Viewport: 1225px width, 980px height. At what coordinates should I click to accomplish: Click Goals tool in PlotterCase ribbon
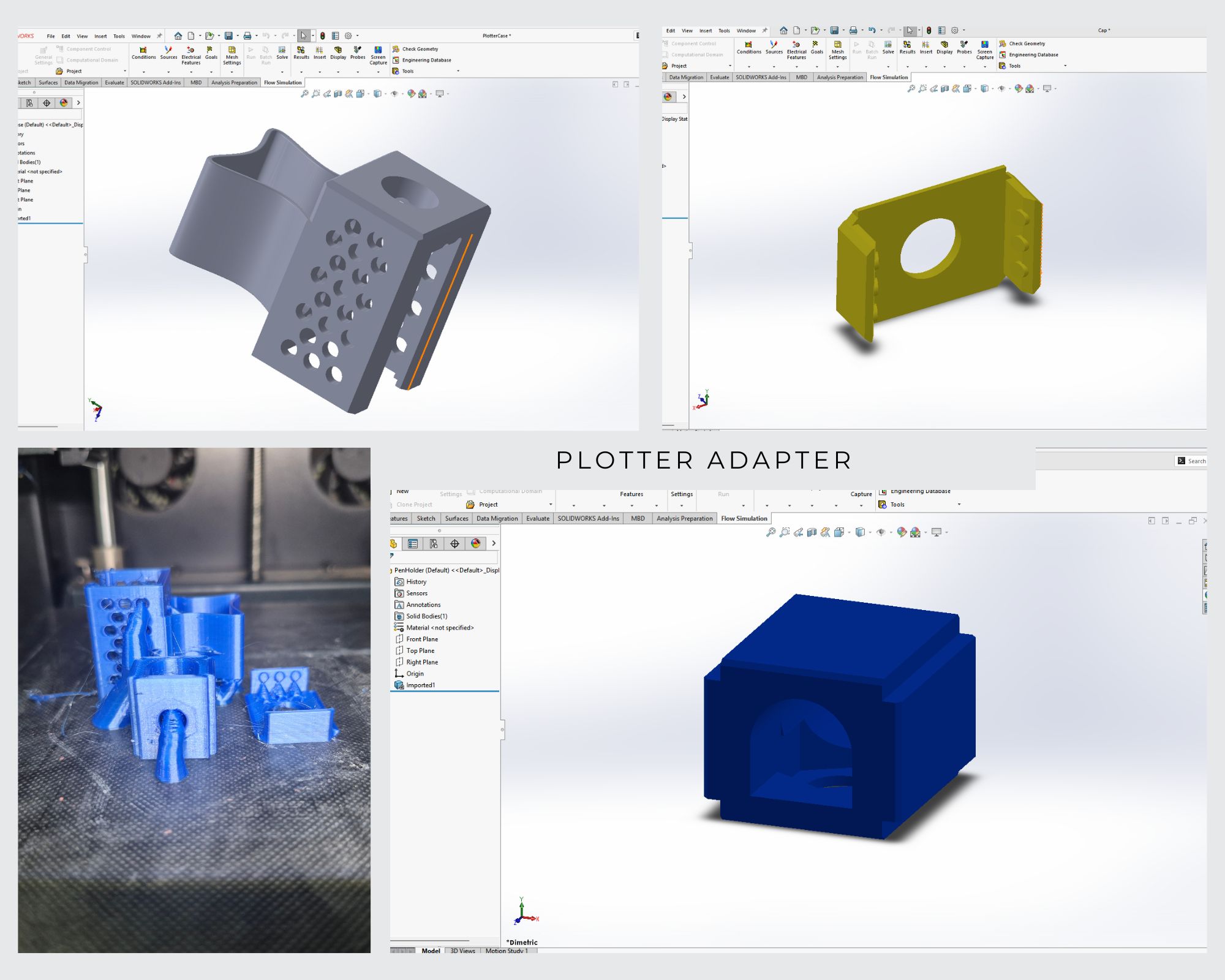211,53
